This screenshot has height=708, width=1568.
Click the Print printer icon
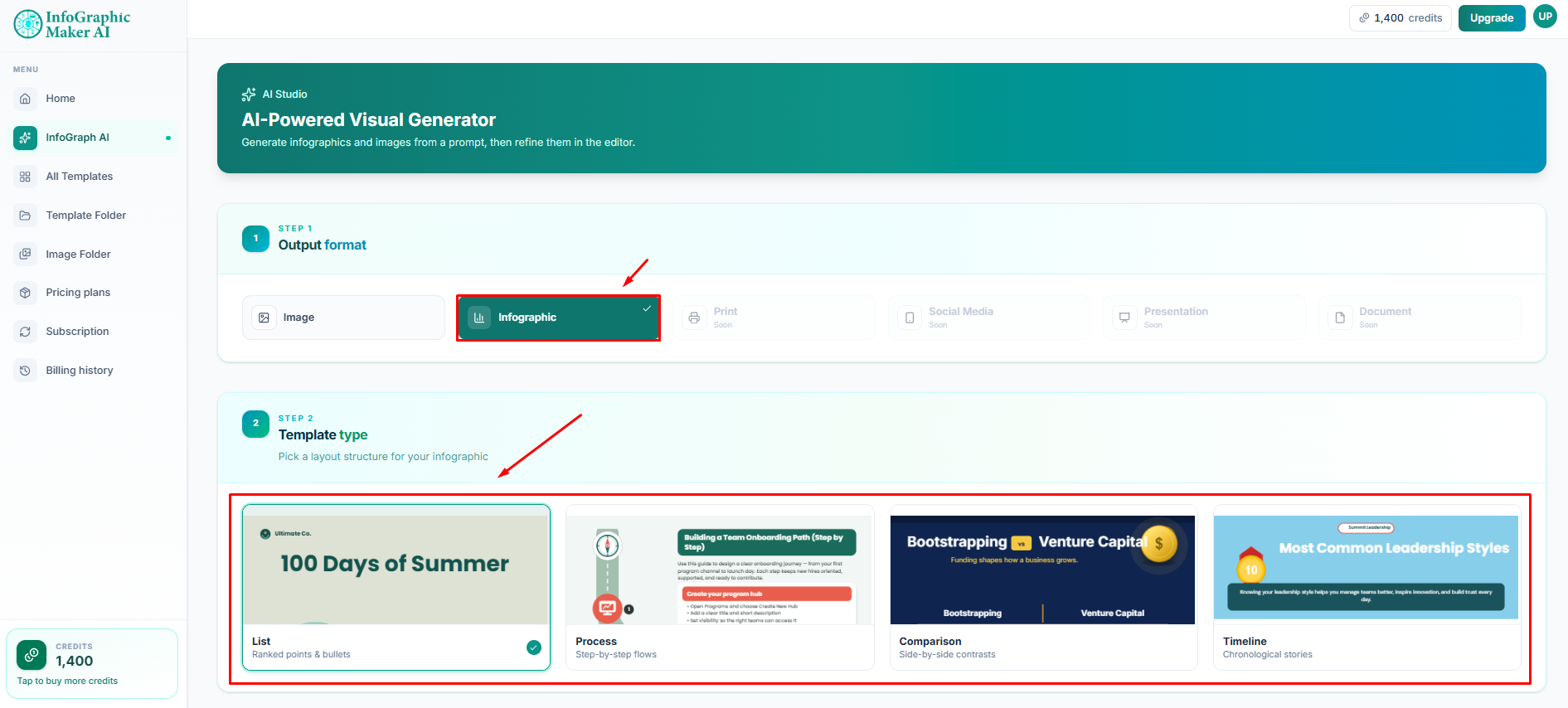[694, 318]
